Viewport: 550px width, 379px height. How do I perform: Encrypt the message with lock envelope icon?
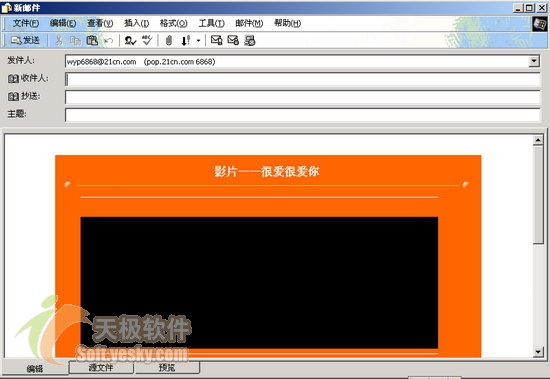pos(233,41)
